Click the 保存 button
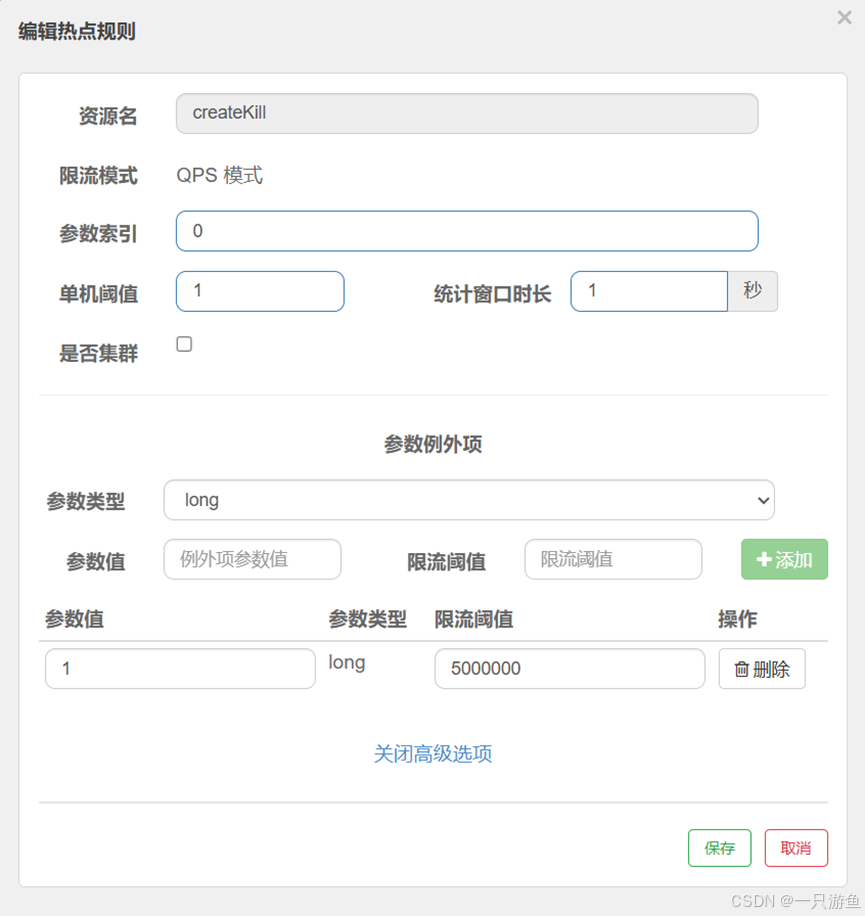Image resolution: width=865 pixels, height=916 pixels. pyautogui.click(x=720, y=848)
